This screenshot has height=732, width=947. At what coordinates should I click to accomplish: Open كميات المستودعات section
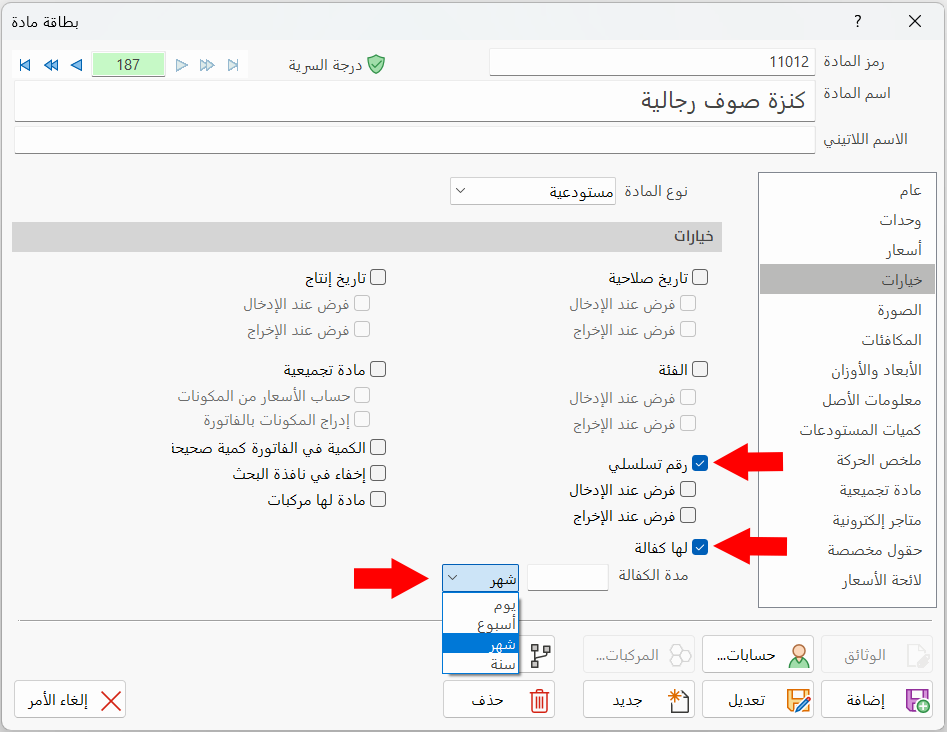pyautogui.click(x=847, y=429)
